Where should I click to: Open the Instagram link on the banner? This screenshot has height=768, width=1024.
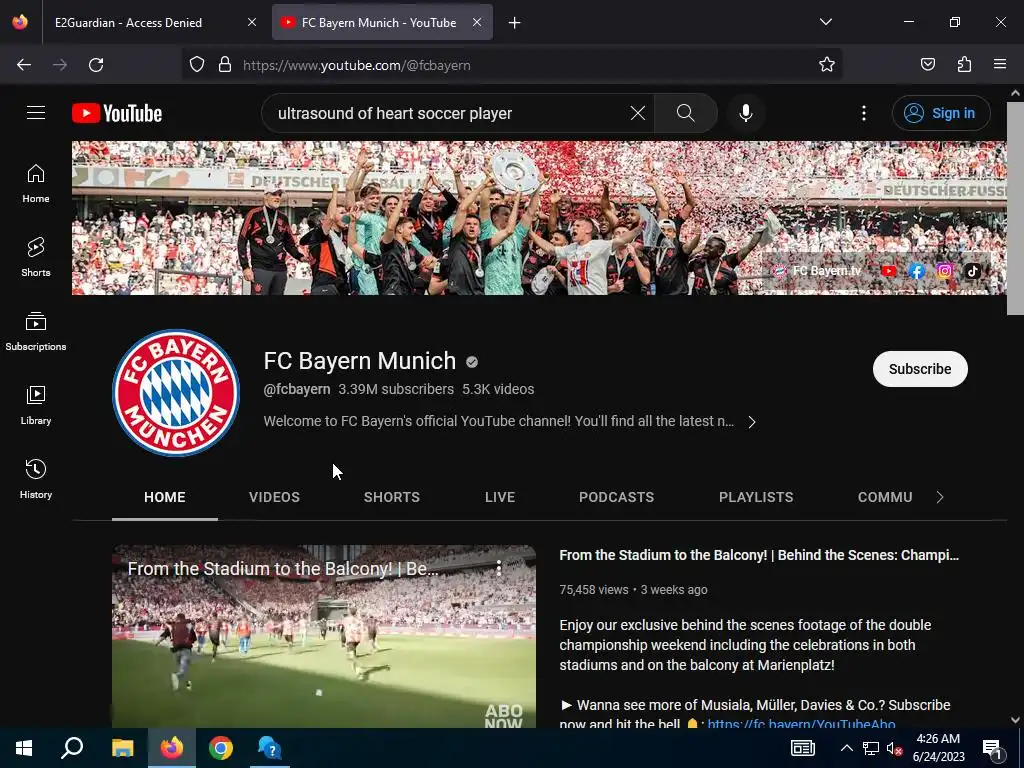pos(944,270)
